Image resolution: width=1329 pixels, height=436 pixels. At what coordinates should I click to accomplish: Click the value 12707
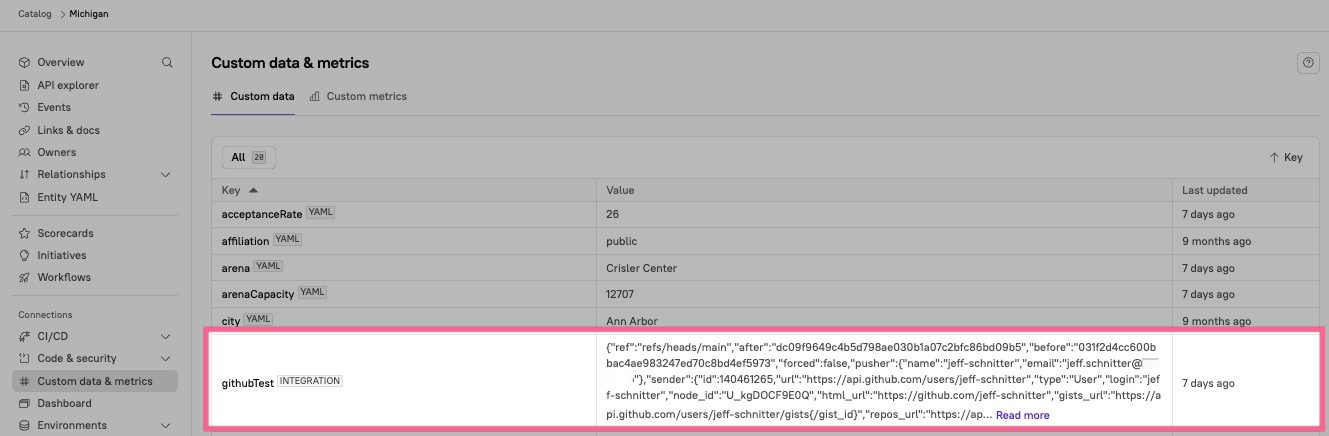620,294
